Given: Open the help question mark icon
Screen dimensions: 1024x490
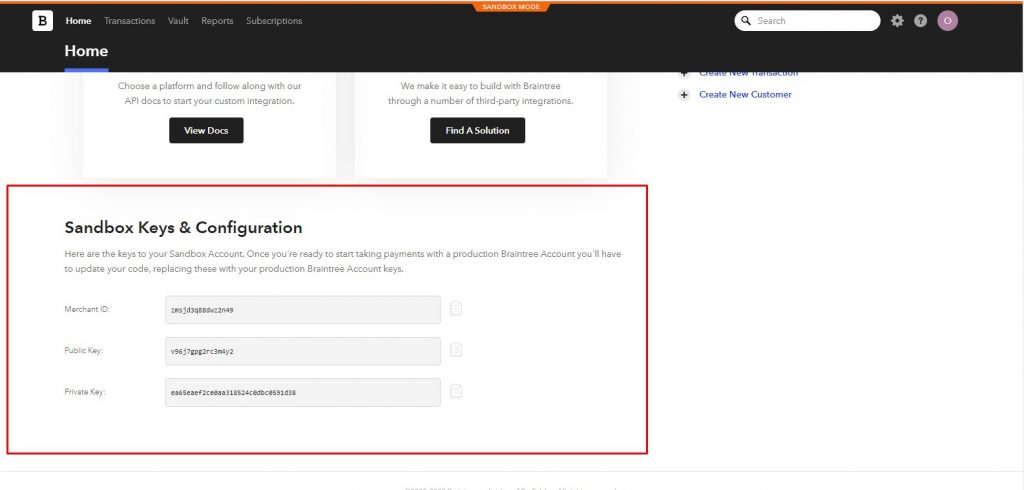Looking at the screenshot, I should (920, 21).
